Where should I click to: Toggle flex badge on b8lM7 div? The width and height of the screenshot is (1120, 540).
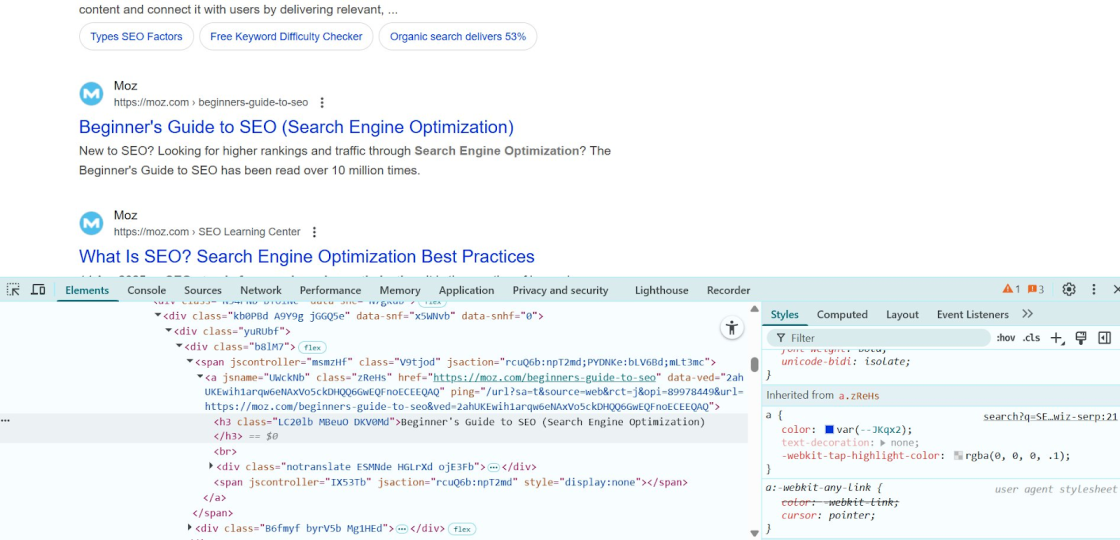[x=312, y=347]
